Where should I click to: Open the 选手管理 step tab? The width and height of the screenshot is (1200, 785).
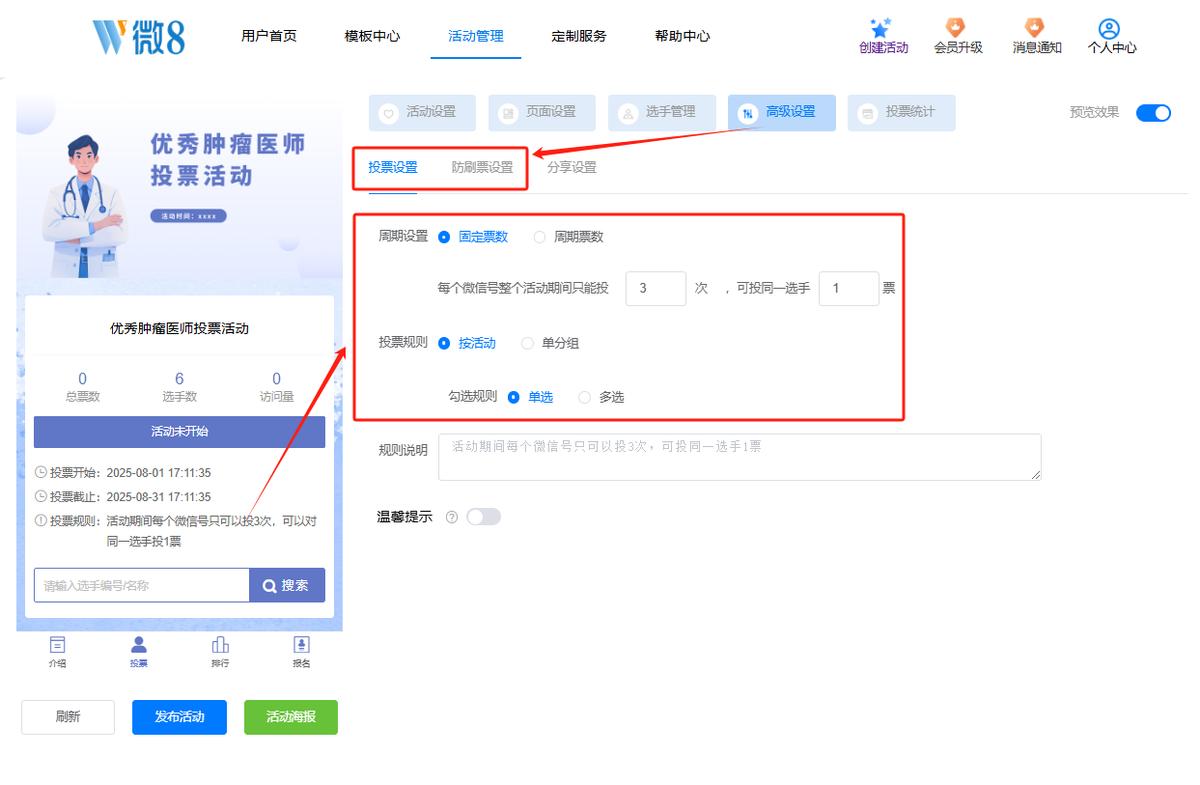pyautogui.click(x=662, y=113)
